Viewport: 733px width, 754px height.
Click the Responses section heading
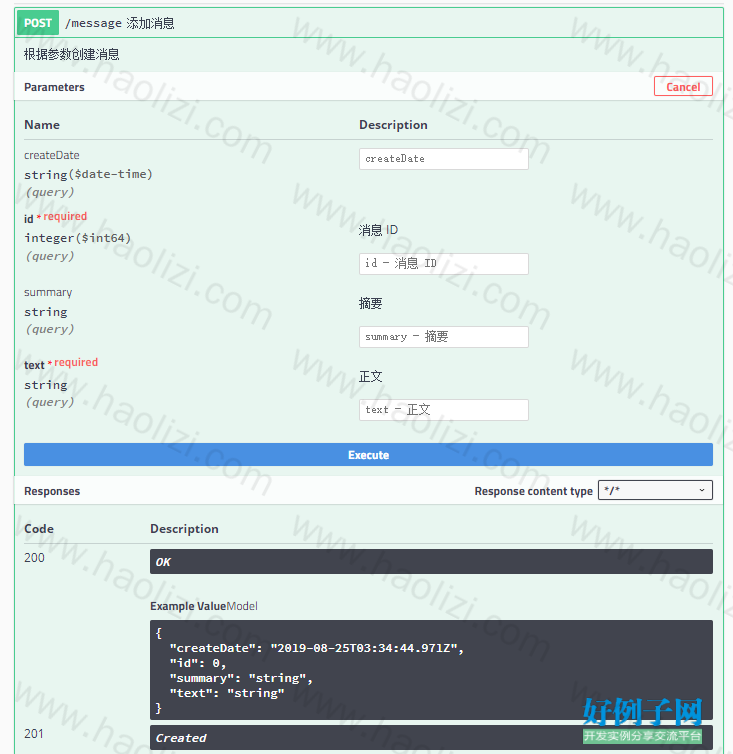click(x=52, y=491)
